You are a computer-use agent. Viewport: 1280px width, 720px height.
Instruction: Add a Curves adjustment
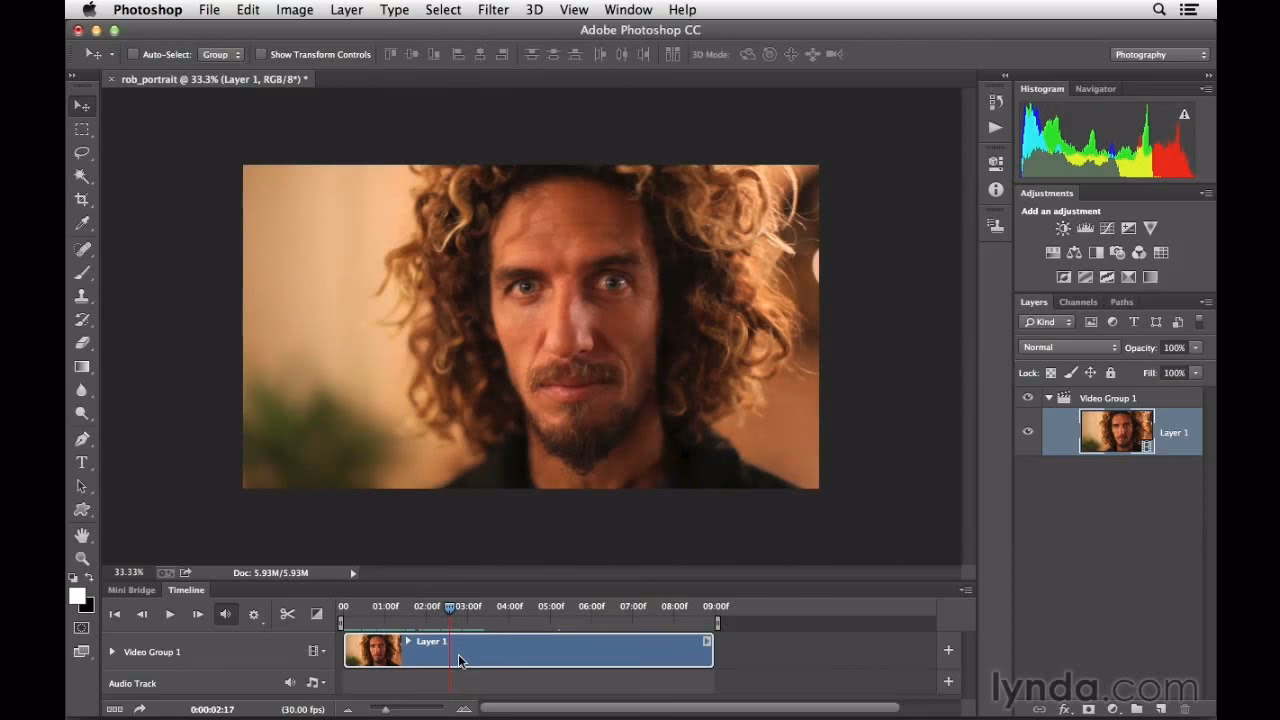[x=1107, y=228]
